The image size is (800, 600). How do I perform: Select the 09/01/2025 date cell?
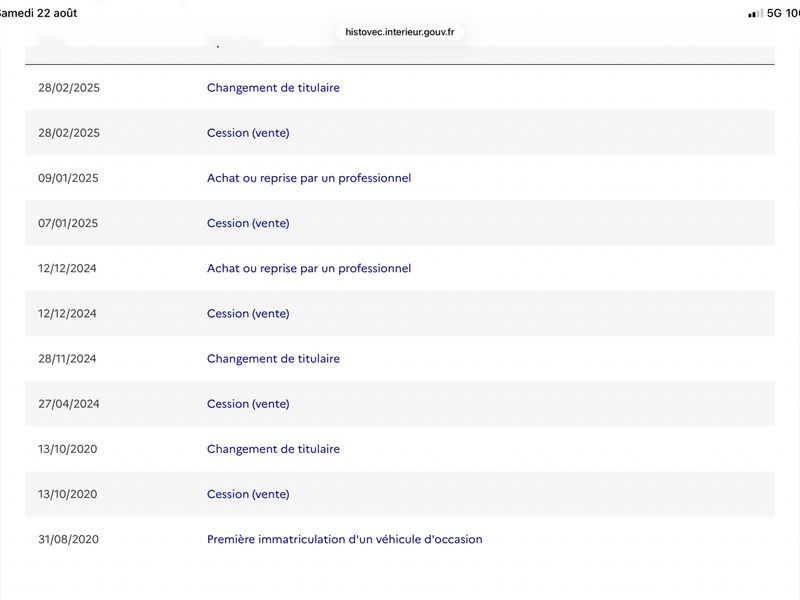(x=68, y=178)
